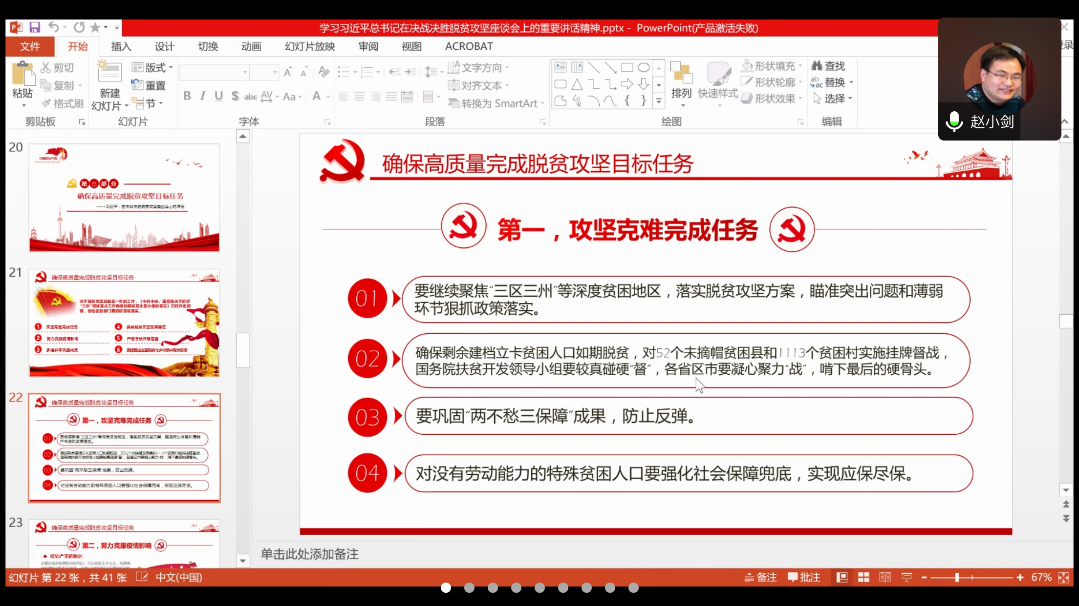Screen dimensions: 1079x606
Task: Open the Insert ribbon tab
Action: pyautogui.click(x=121, y=46)
